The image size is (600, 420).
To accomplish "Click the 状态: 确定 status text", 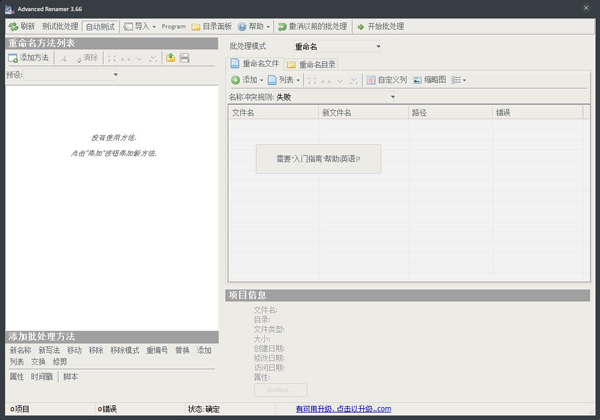I will (204, 409).
